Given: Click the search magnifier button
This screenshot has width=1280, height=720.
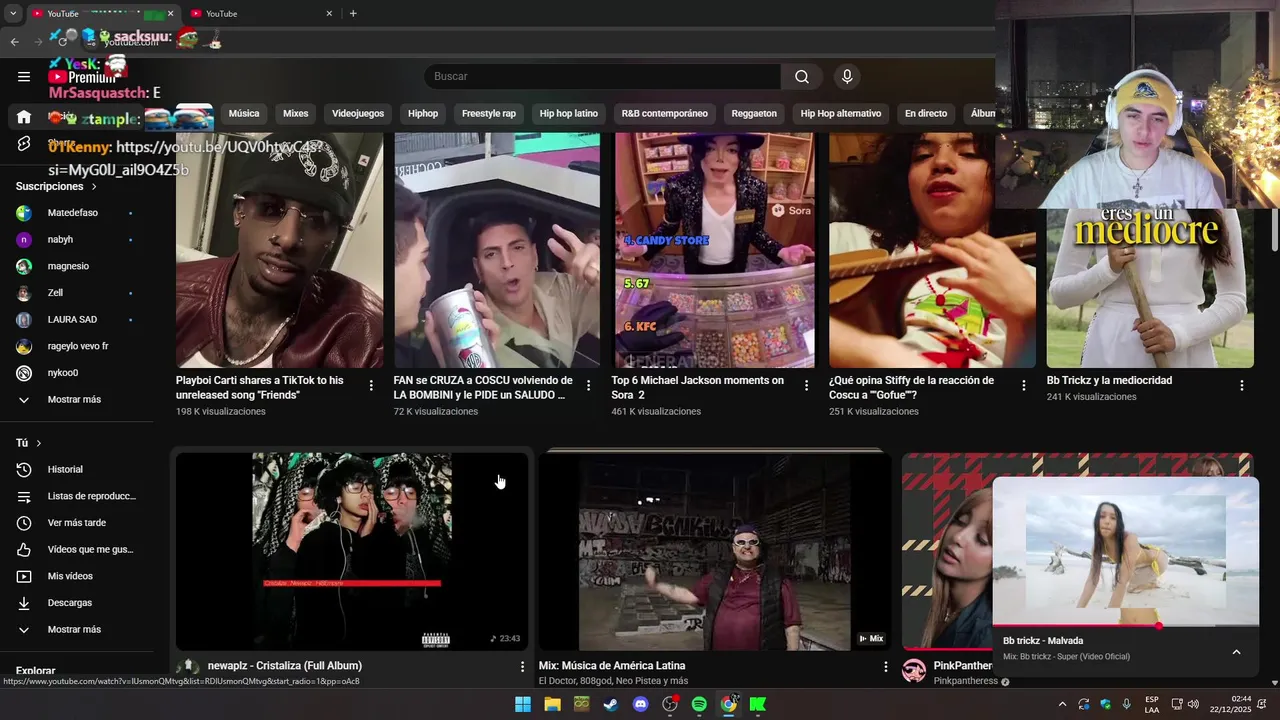Looking at the screenshot, I should tap(802, 77).
